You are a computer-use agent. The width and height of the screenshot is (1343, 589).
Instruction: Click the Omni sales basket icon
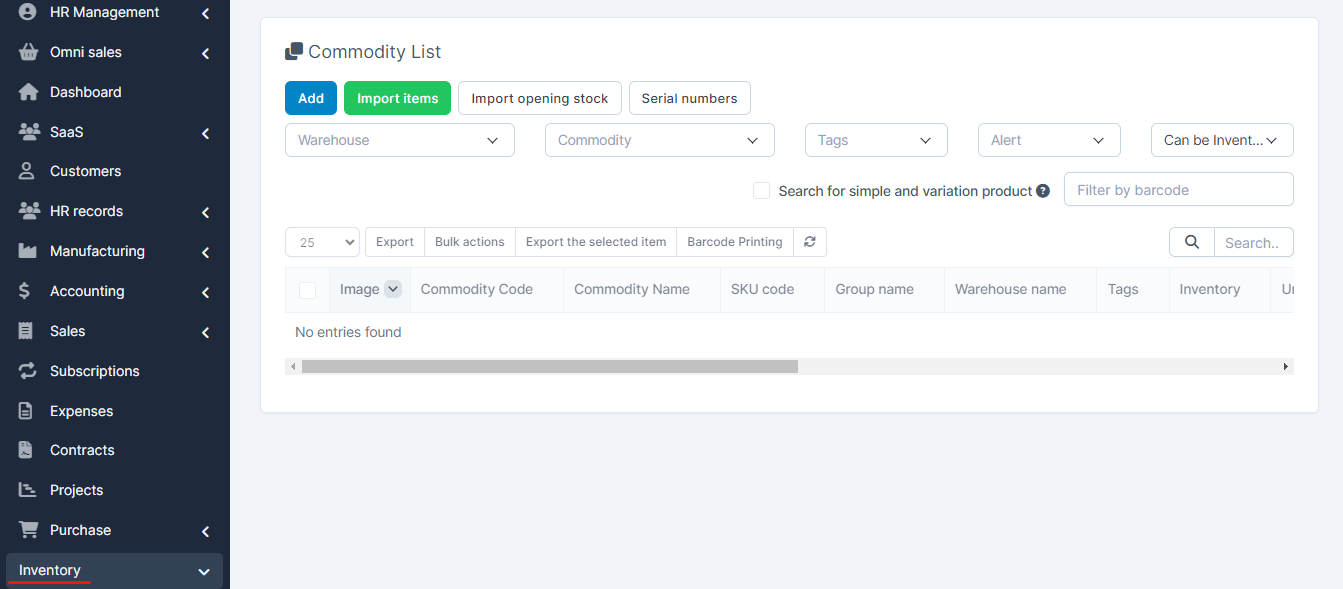pos(28,52)
